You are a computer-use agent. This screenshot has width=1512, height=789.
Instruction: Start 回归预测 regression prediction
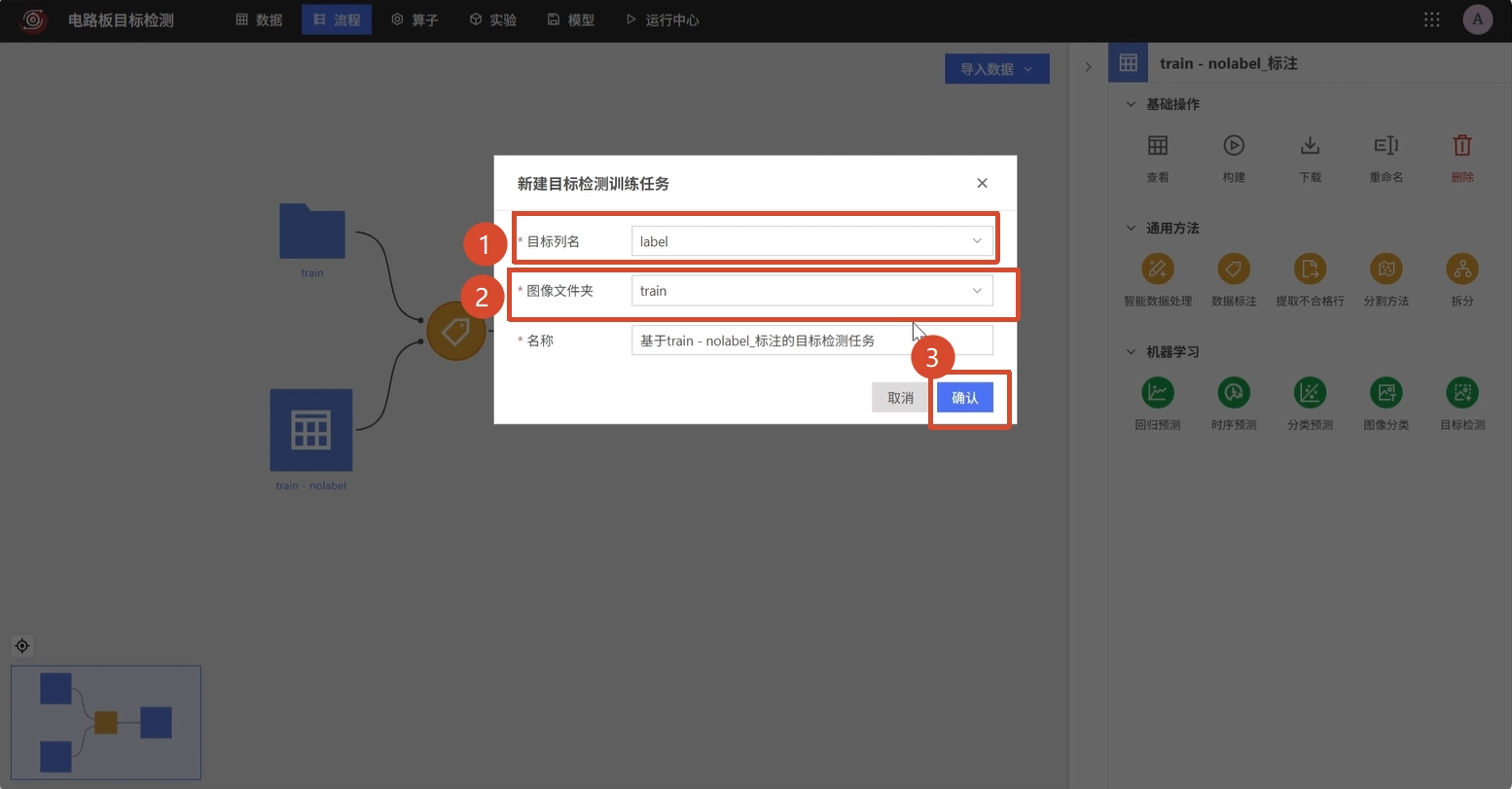1157,392
